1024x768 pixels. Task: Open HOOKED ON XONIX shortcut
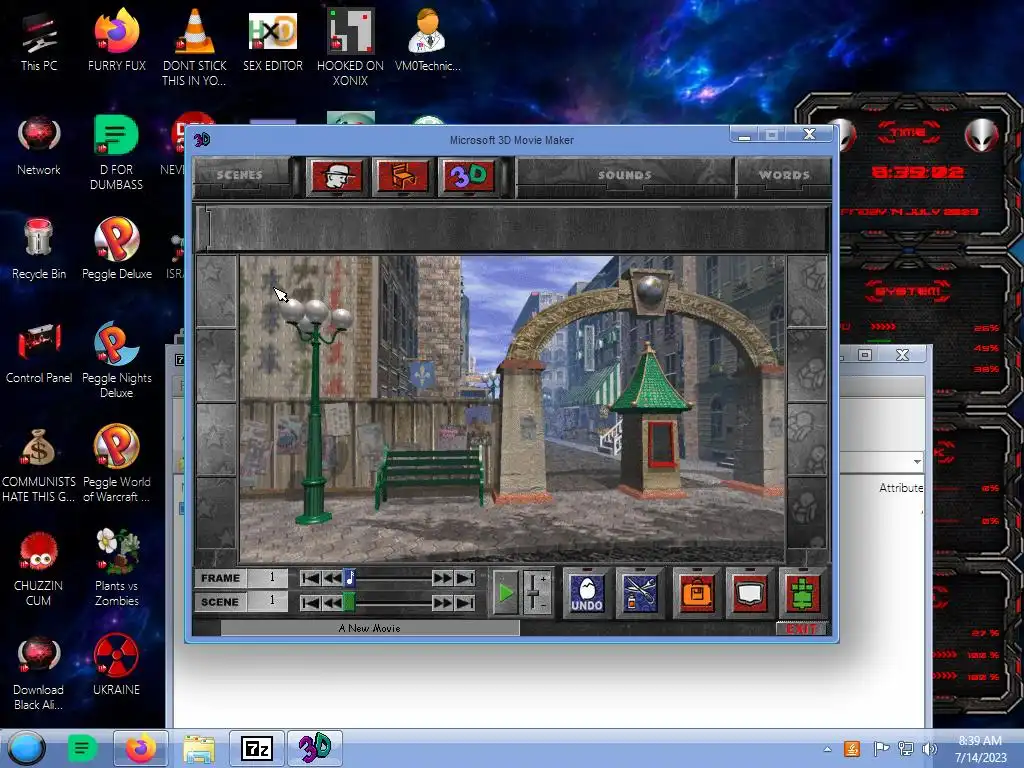[351, 48]
